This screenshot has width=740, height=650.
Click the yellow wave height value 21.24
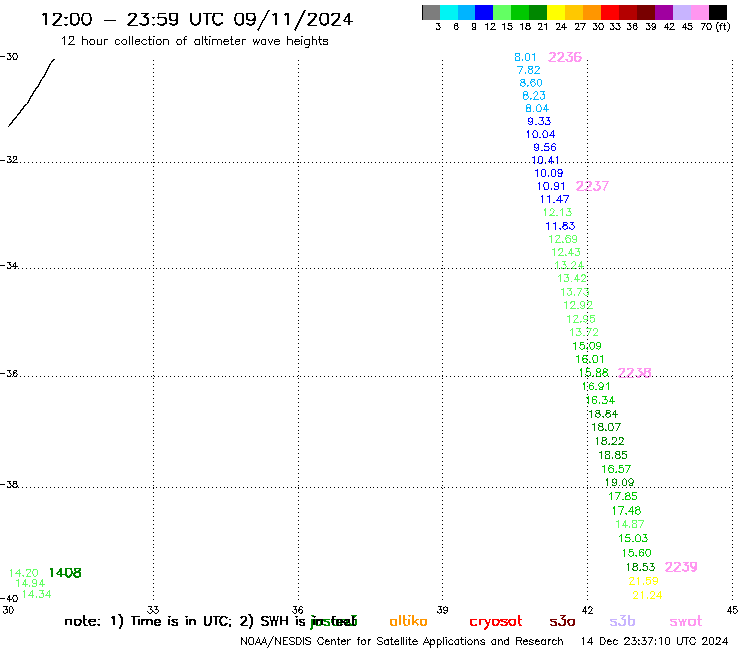[648, 595]
